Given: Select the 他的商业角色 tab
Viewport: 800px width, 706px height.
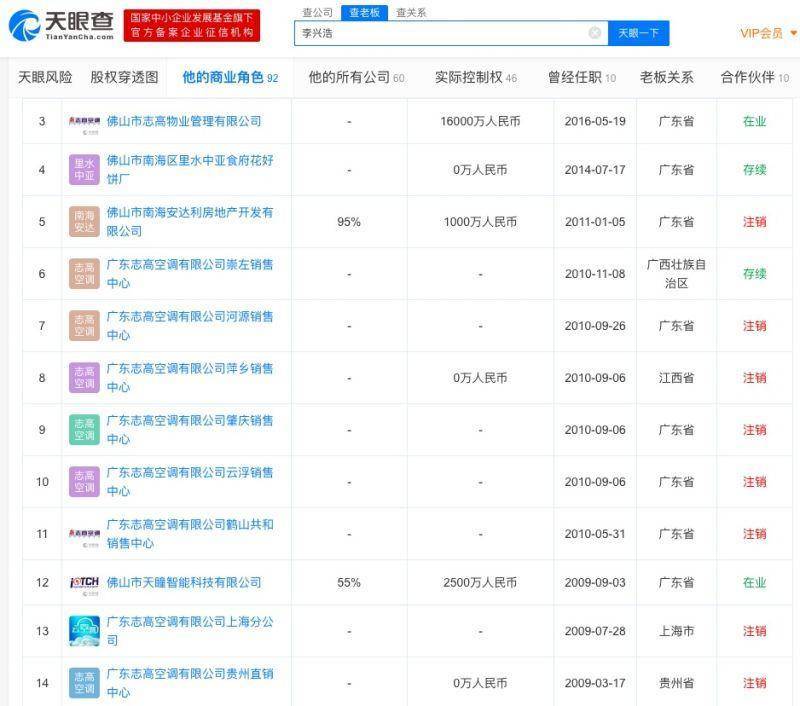Looking at the screenshot, I should pyautogui.click(x=230, y=78).
